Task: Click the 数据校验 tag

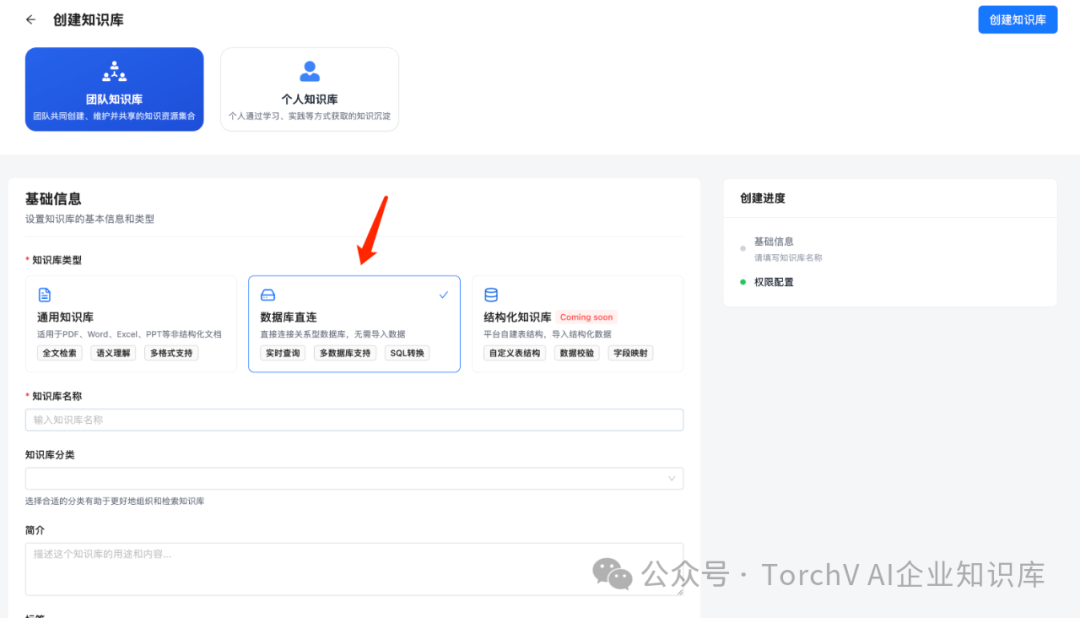Action: pos(577,353)
